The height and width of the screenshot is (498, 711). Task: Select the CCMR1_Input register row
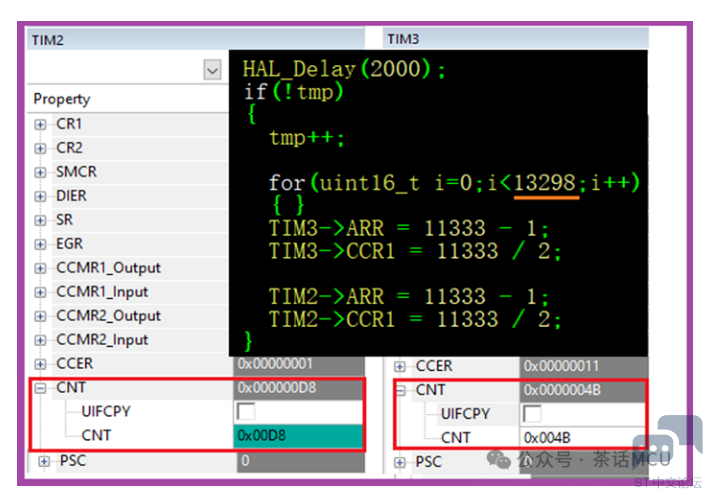[x=102, y=292]
